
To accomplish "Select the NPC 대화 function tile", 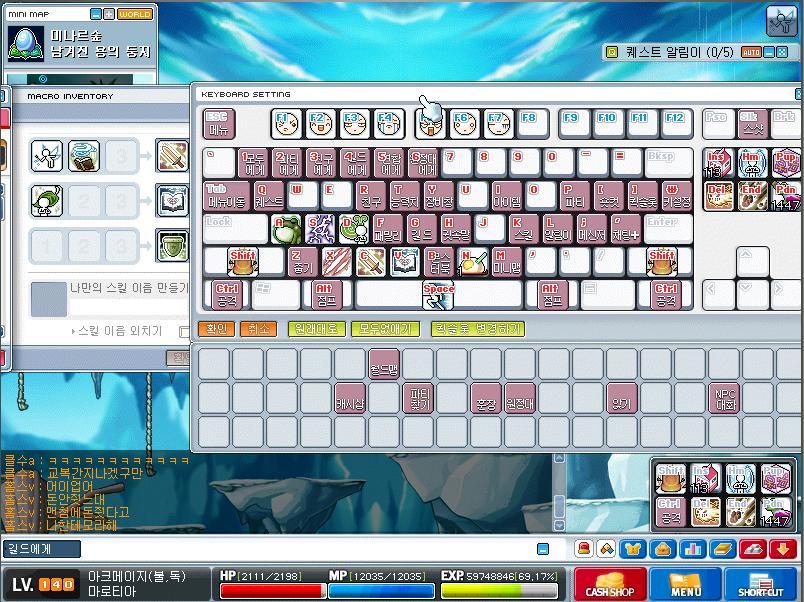I will (x=724, y=398).
